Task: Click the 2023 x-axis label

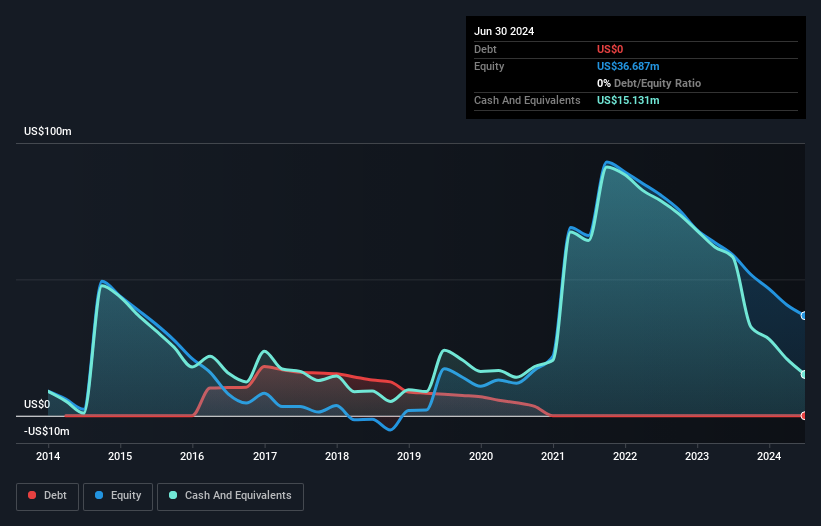Action: [697, 456]
